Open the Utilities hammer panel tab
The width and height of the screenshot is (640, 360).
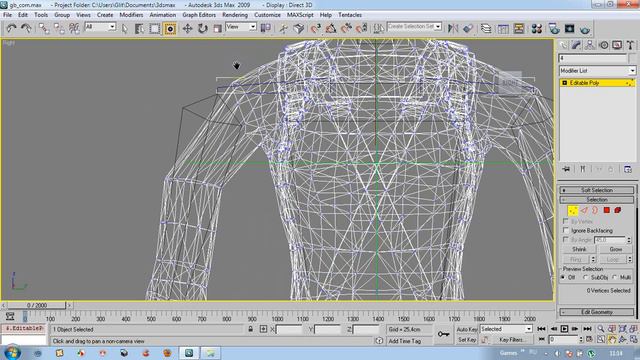pyautogui.click(x=631, y=45)
